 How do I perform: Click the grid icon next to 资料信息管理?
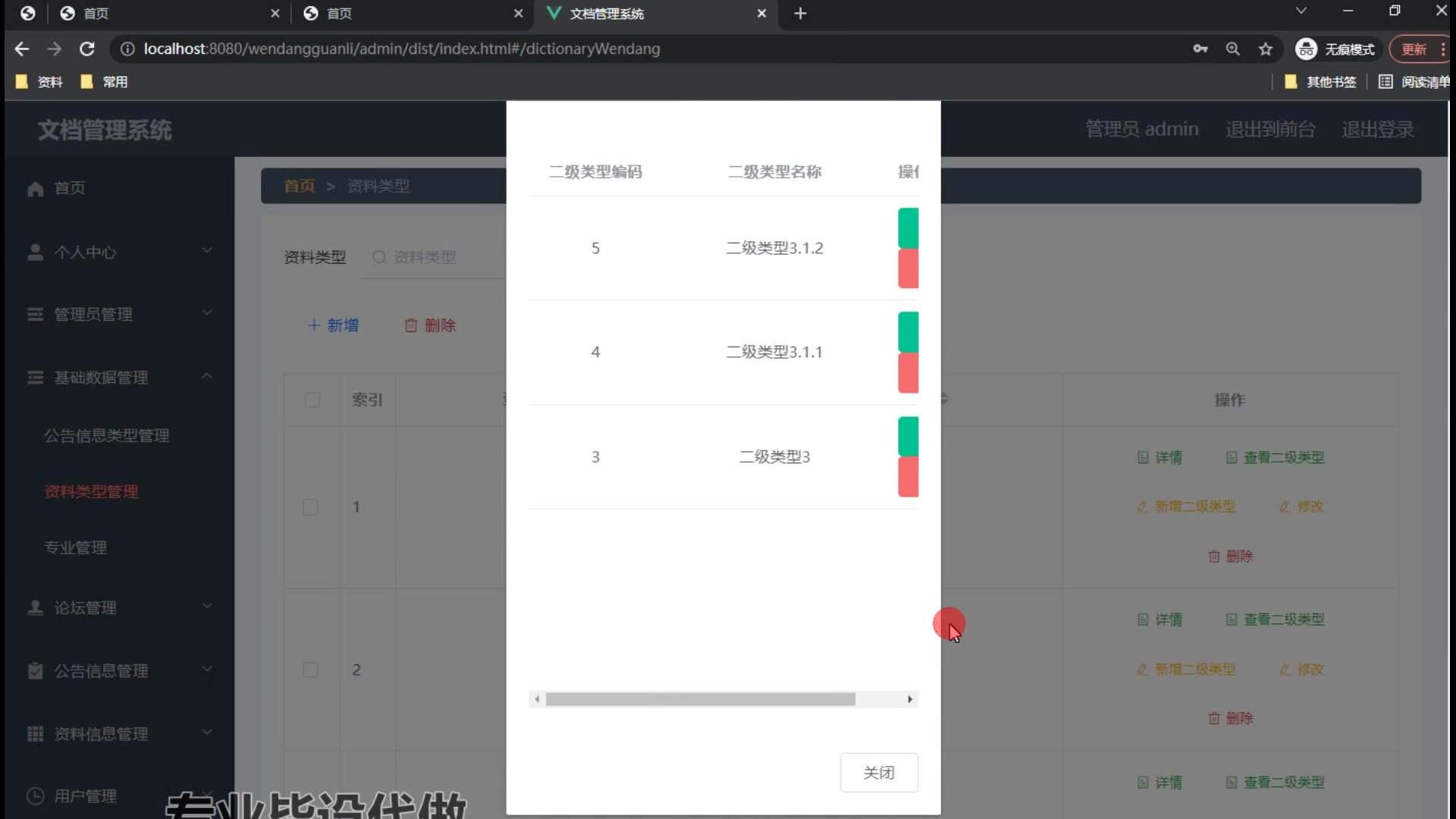[36, 734]
